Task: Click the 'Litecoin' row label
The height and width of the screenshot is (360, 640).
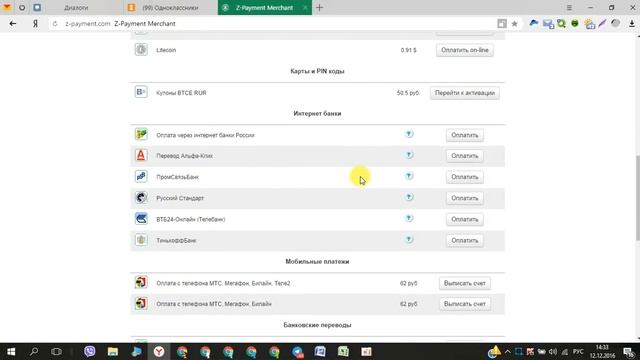Action: coord(166,50)
